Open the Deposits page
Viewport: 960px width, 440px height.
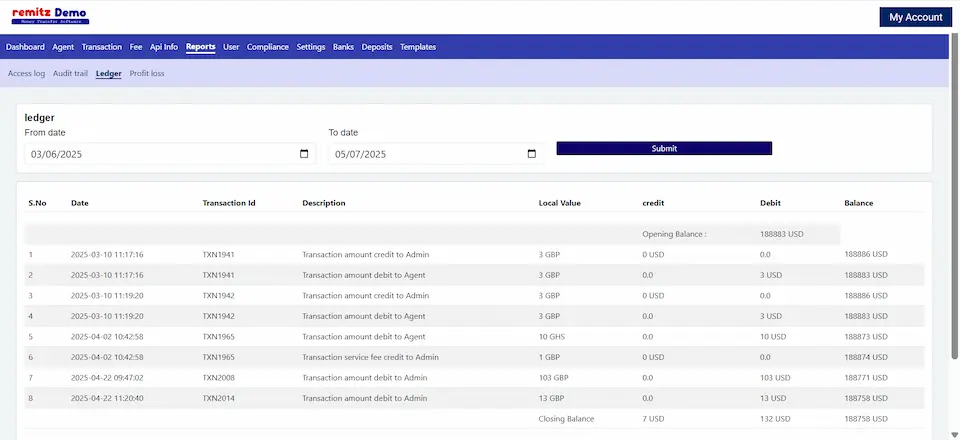pyautogui.click(x=377, y=47)
